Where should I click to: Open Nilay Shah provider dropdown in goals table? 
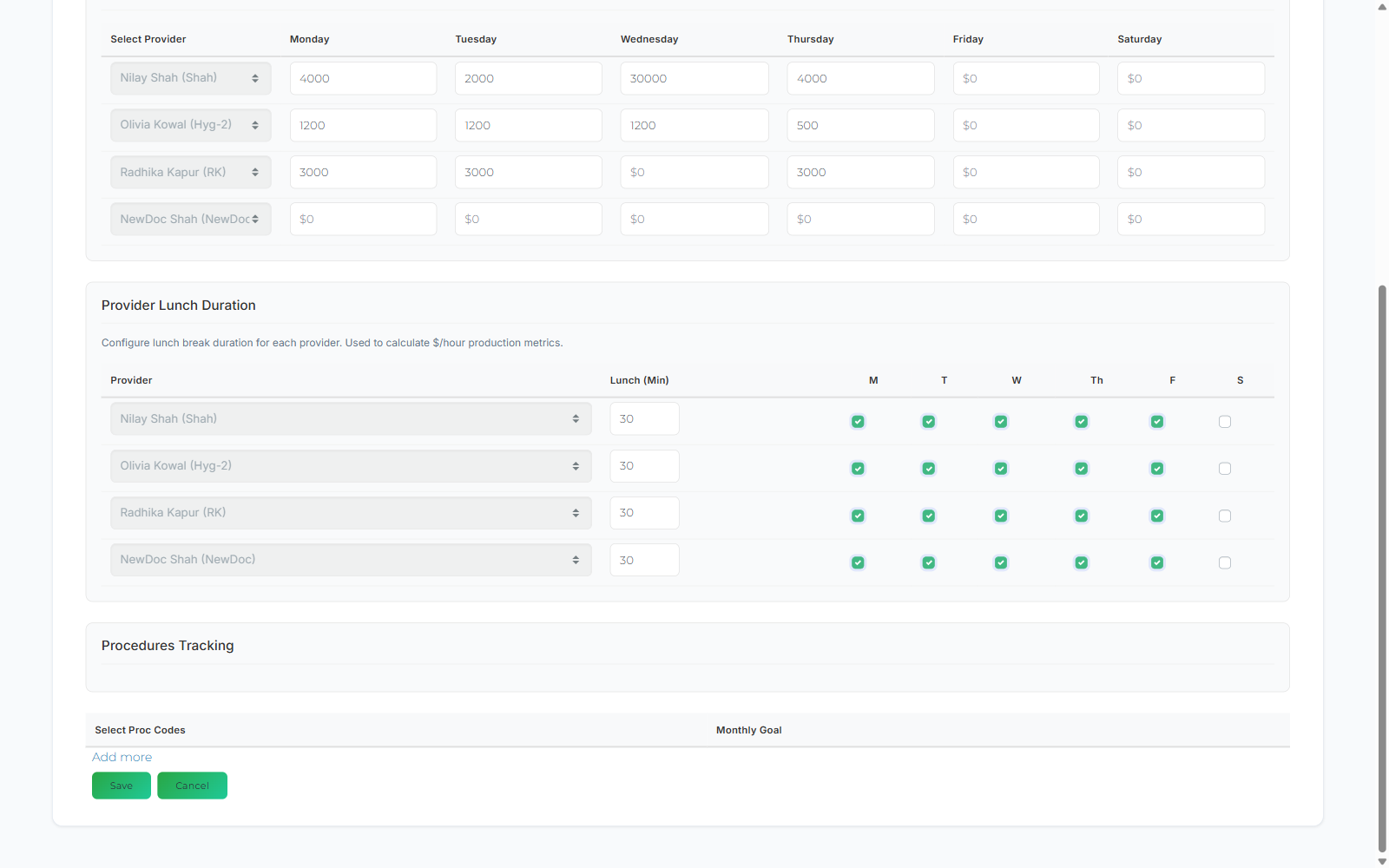pos(191,78)
